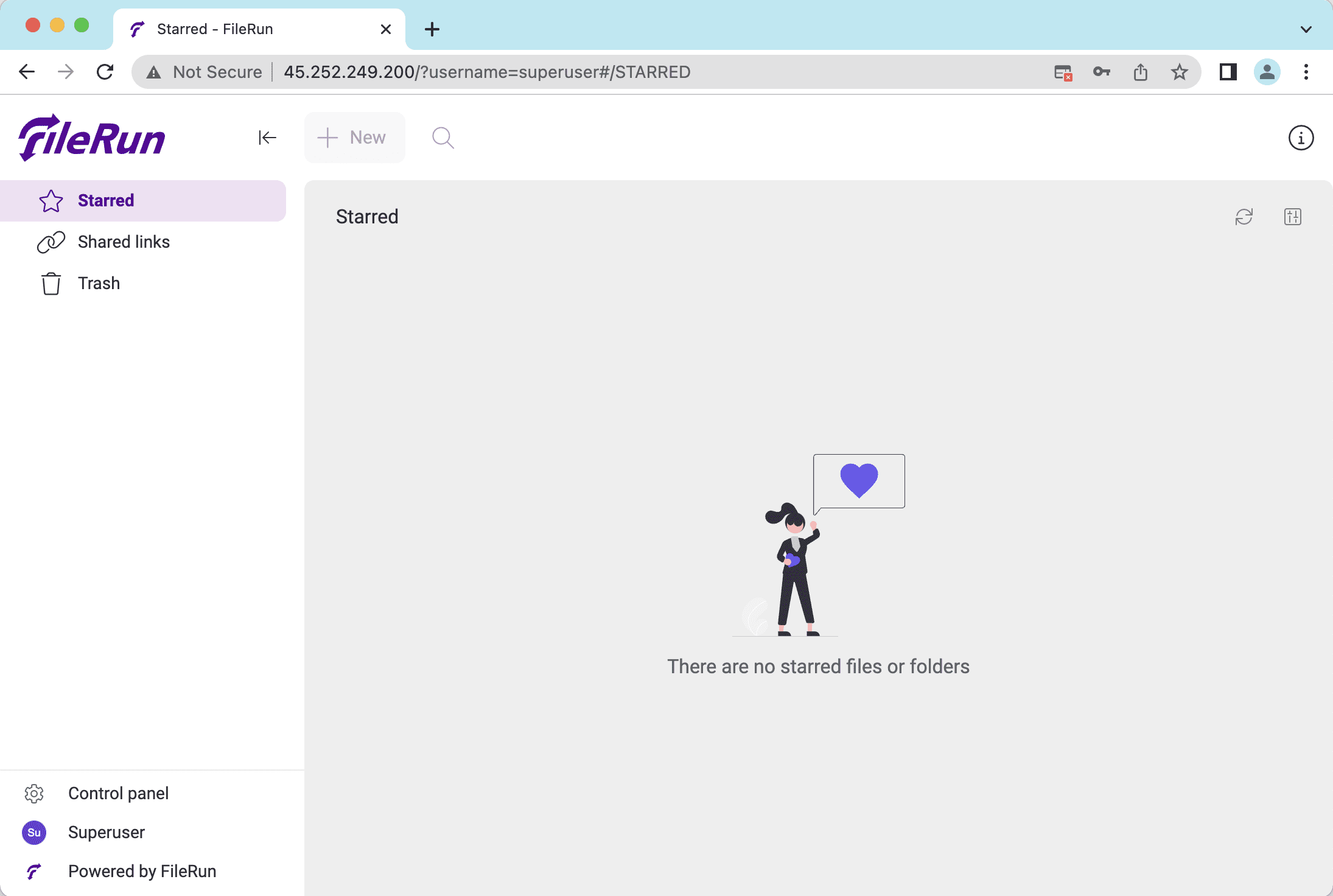Open Chrome three-dot menu
This screenshot has height=896, width=1333.
coord(1306,72)
